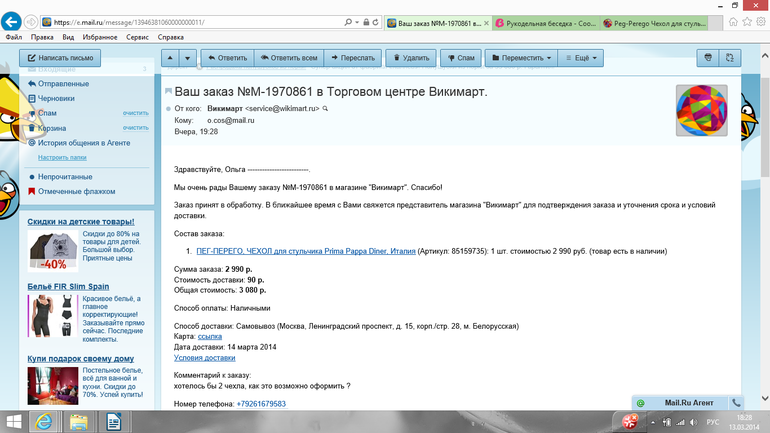
Task: Filter by Отмеченные флажком
Action: (x=77, y=191)
